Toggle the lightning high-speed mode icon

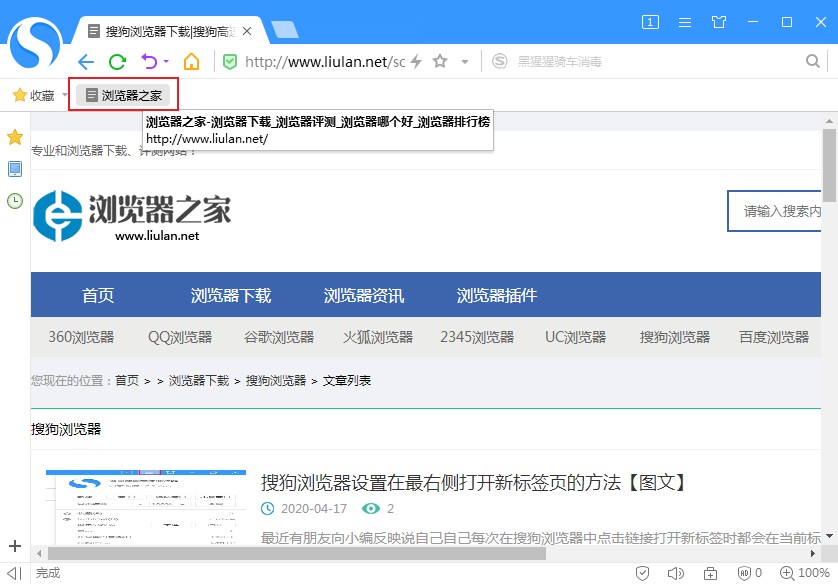click(x=416, y=62)
